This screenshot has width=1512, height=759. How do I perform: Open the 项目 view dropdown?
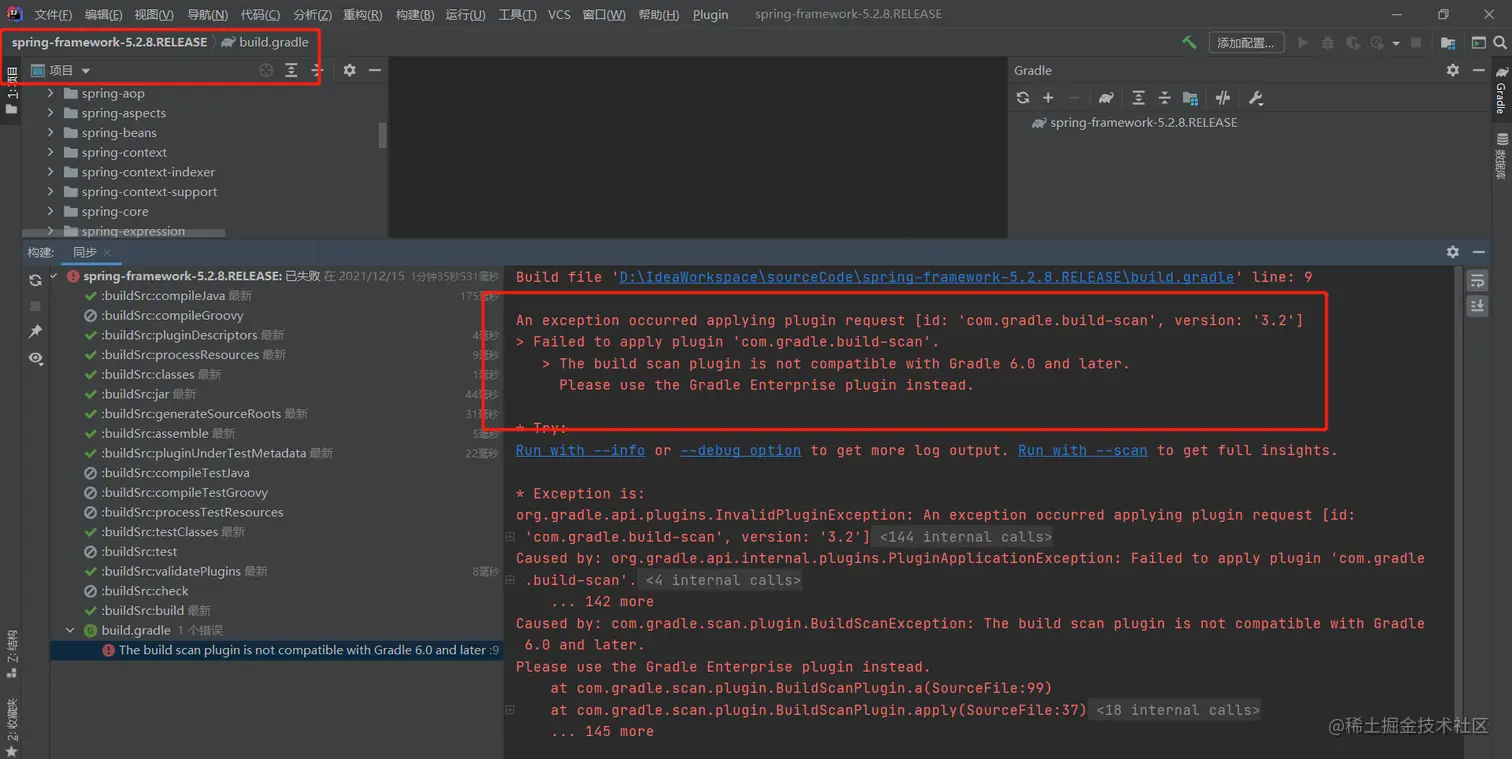[x=61, y=70]
